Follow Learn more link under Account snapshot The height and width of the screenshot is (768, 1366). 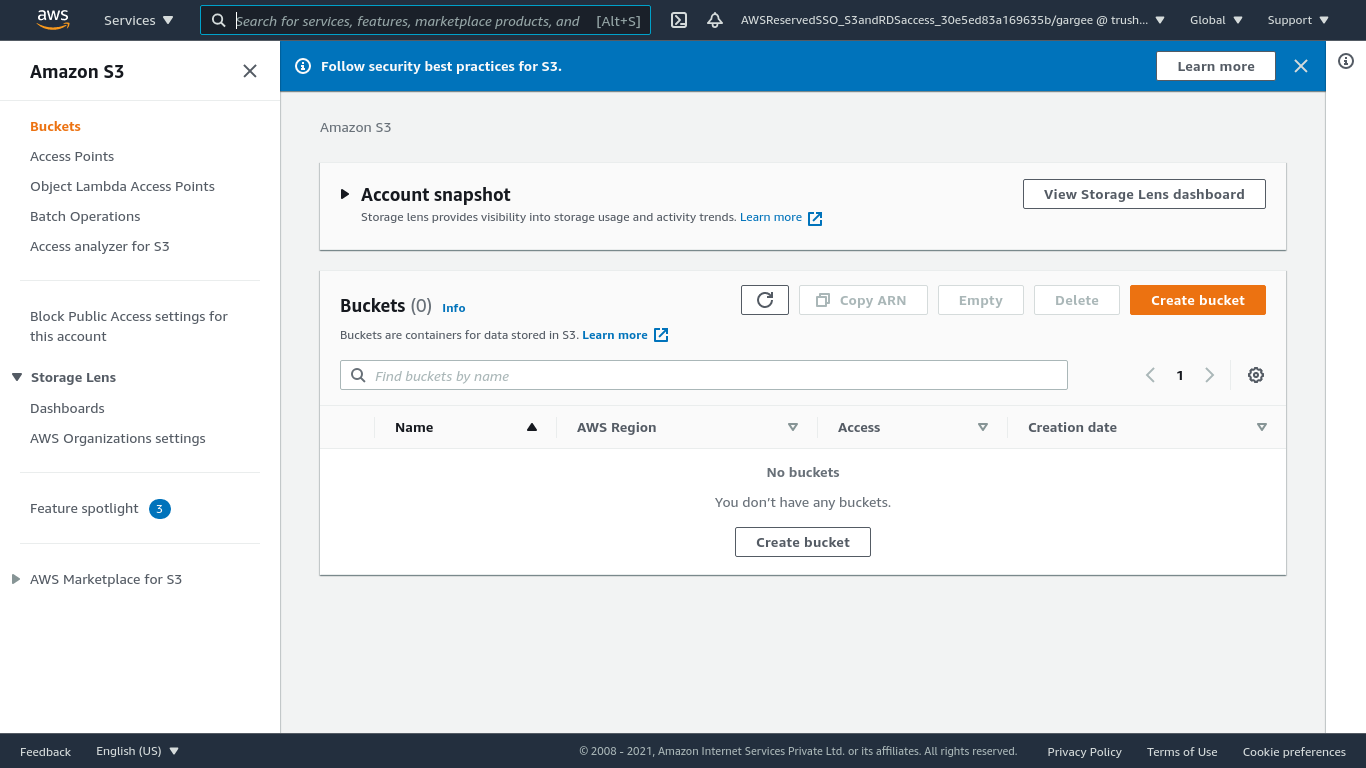[771, 217]
